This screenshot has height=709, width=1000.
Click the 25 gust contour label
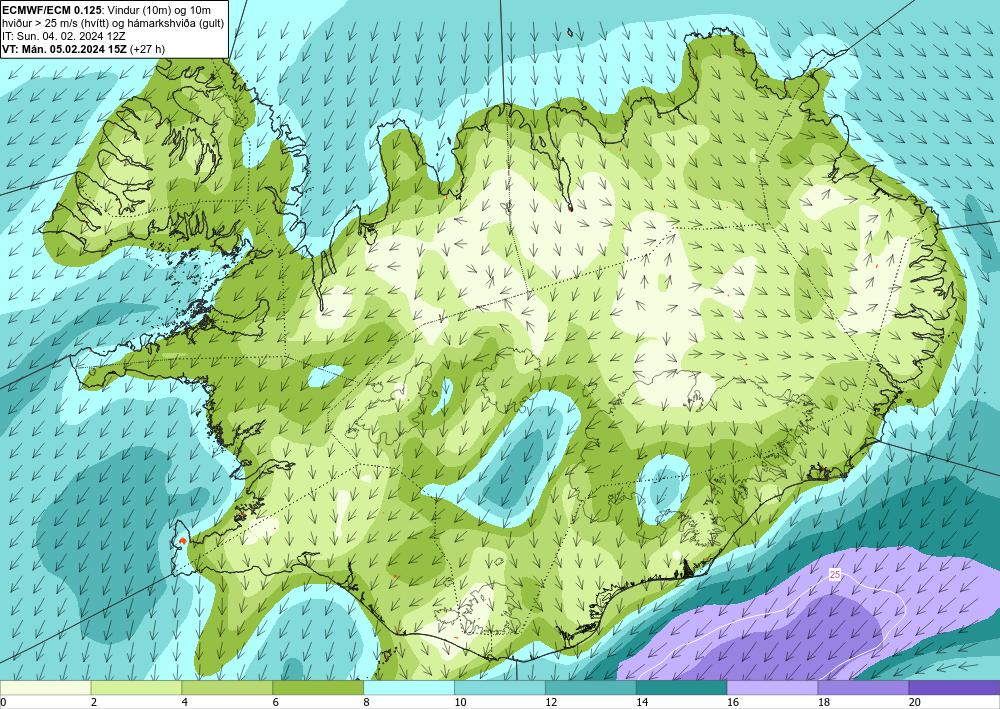click(835, 575)
